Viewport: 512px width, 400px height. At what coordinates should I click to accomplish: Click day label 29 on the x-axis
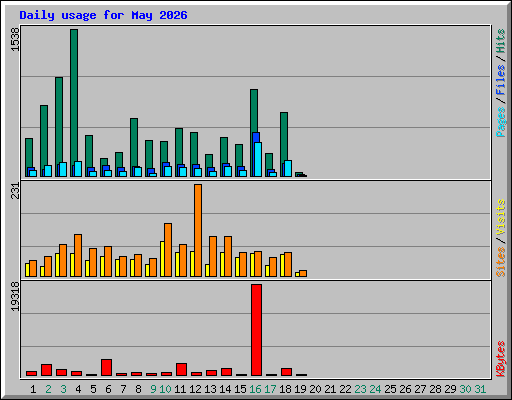pos(450,389)
